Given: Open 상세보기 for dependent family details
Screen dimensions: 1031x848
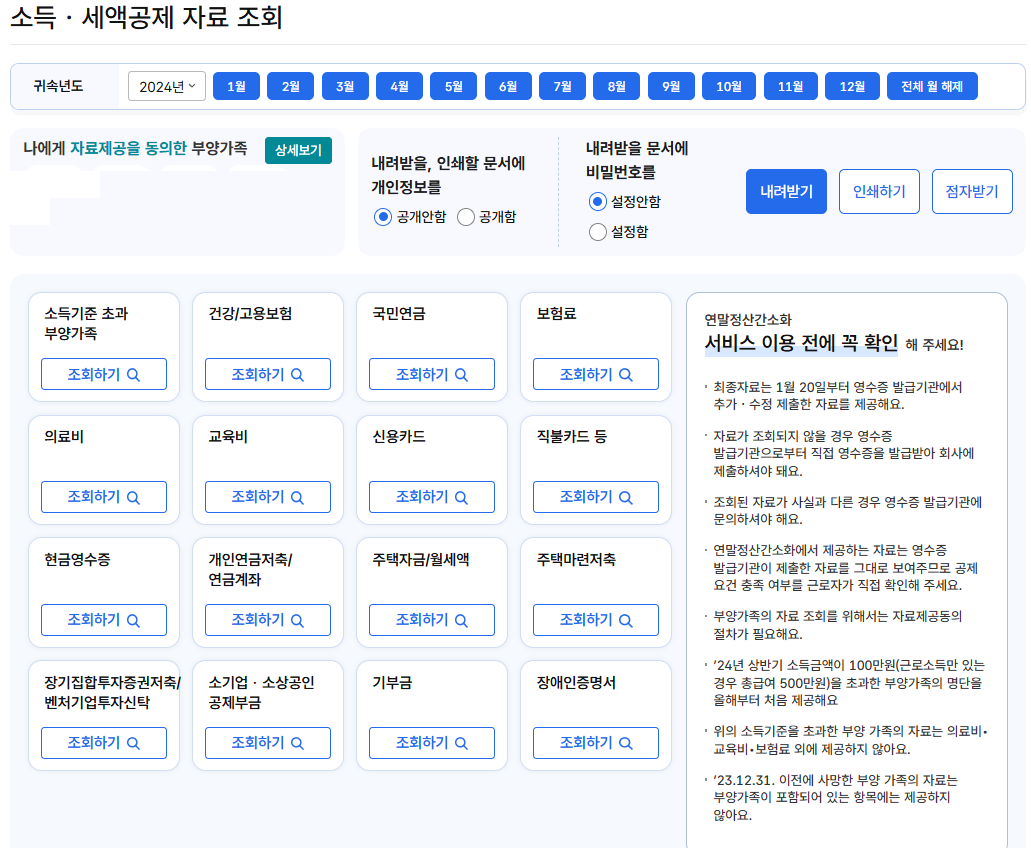Looking at the screenshot, I should tap(297, 151).
